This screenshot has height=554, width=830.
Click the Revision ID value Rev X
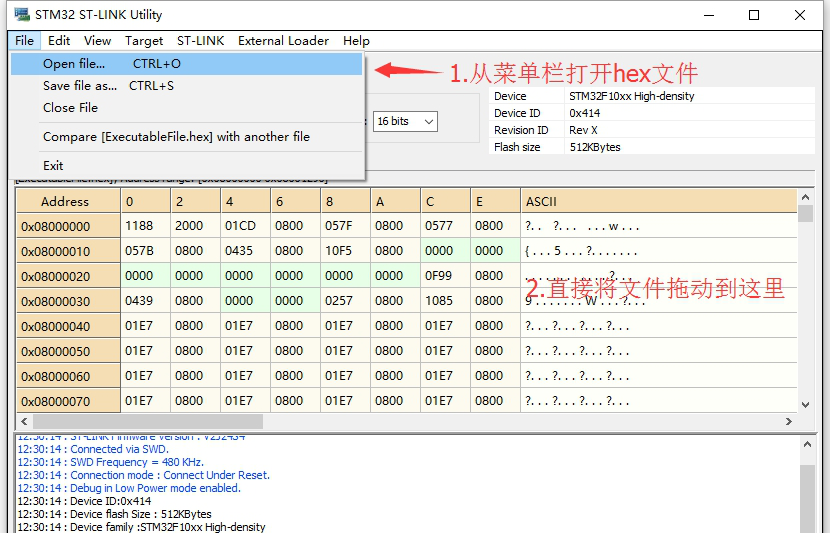pos(583,130)
